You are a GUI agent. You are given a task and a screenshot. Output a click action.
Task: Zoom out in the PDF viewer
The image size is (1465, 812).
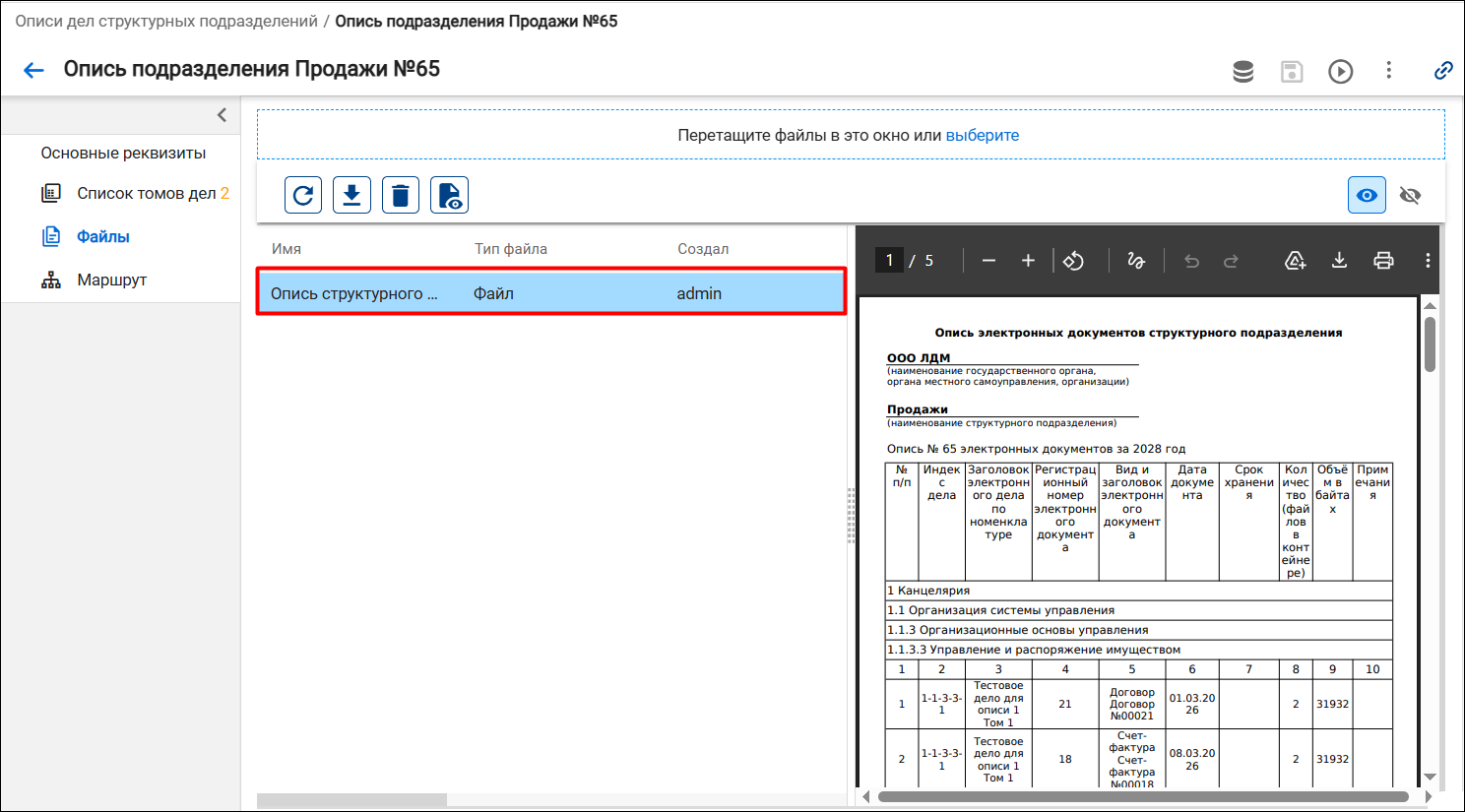(988, 261)
